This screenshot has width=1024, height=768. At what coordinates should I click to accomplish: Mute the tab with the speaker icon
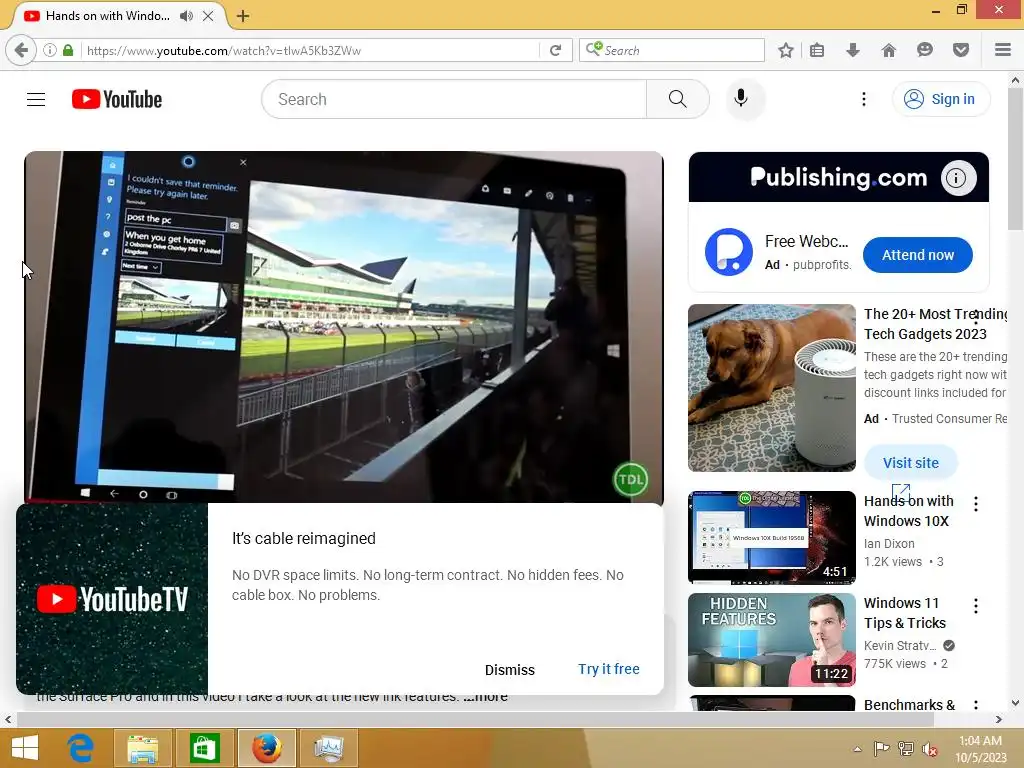(x=186, y=16)
